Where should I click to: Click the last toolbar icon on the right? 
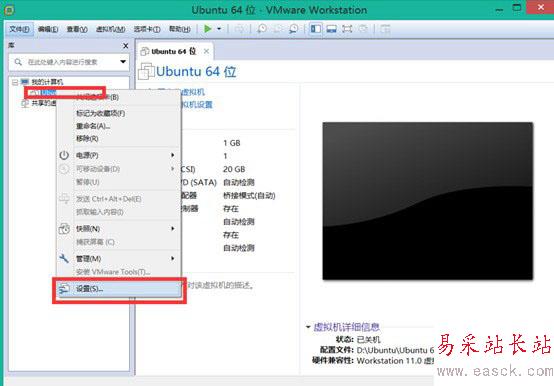[385, 29]
